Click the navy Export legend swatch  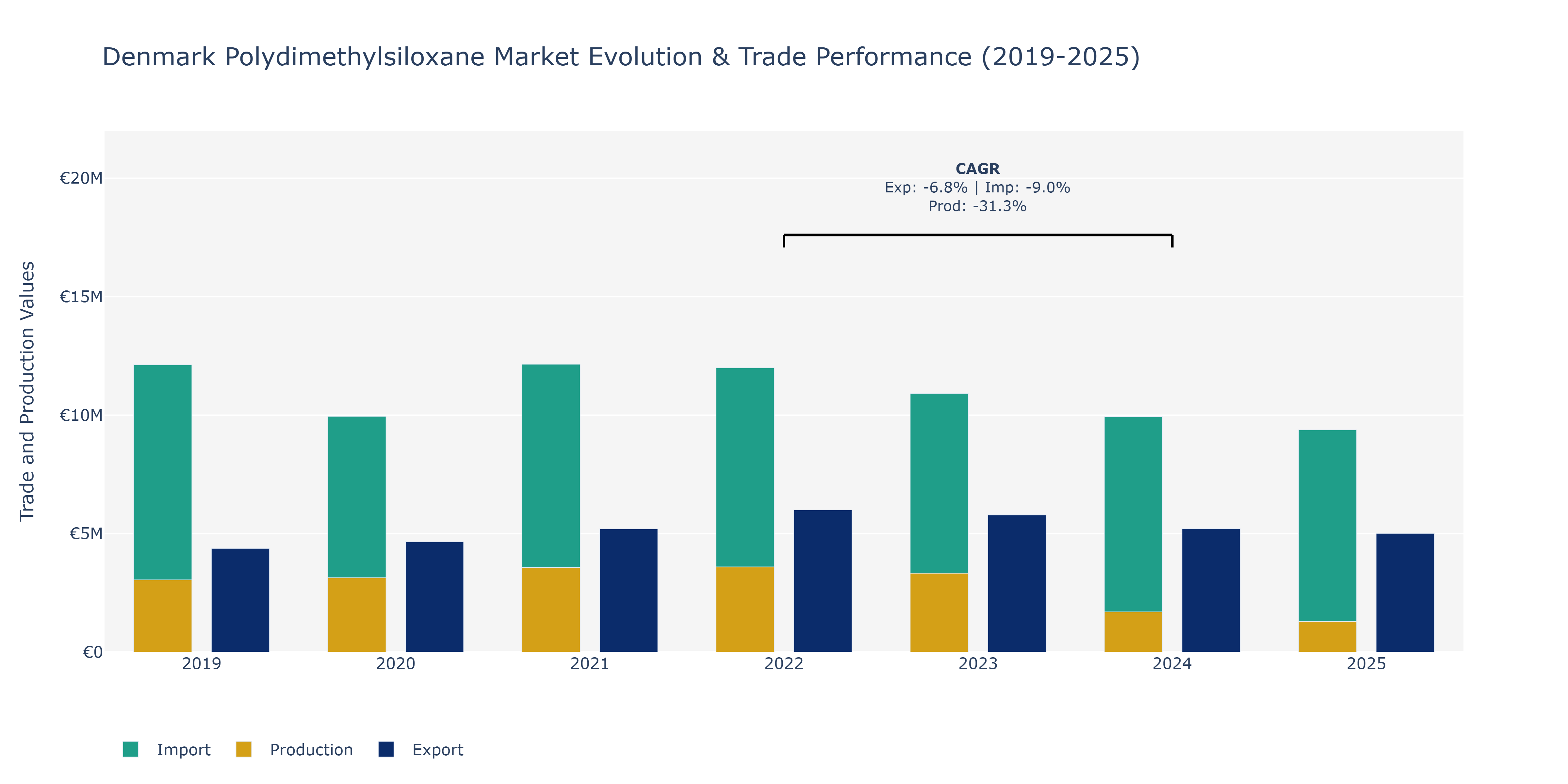click(x=386, y=749)
